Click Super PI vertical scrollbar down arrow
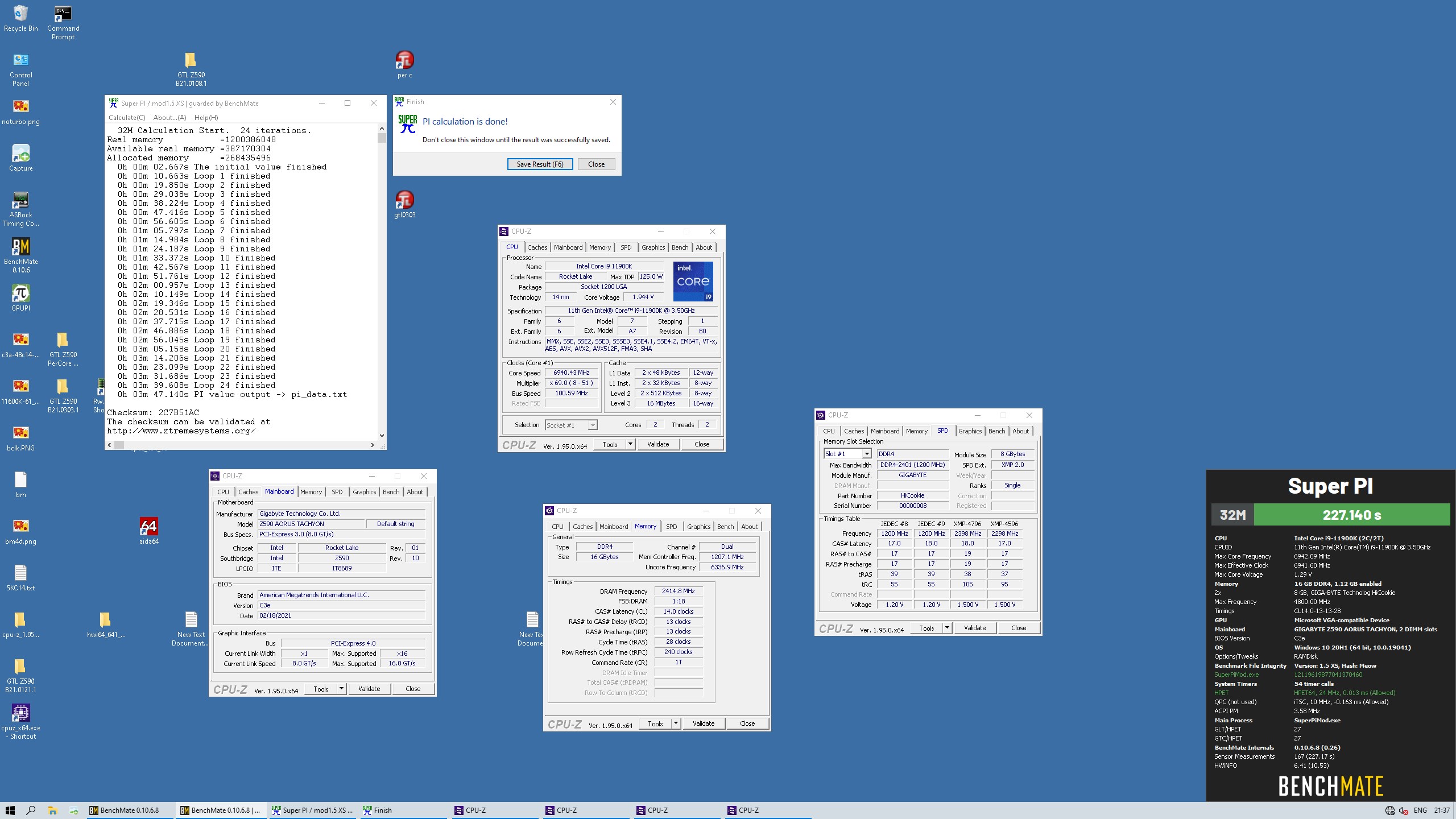 [382, 436]
